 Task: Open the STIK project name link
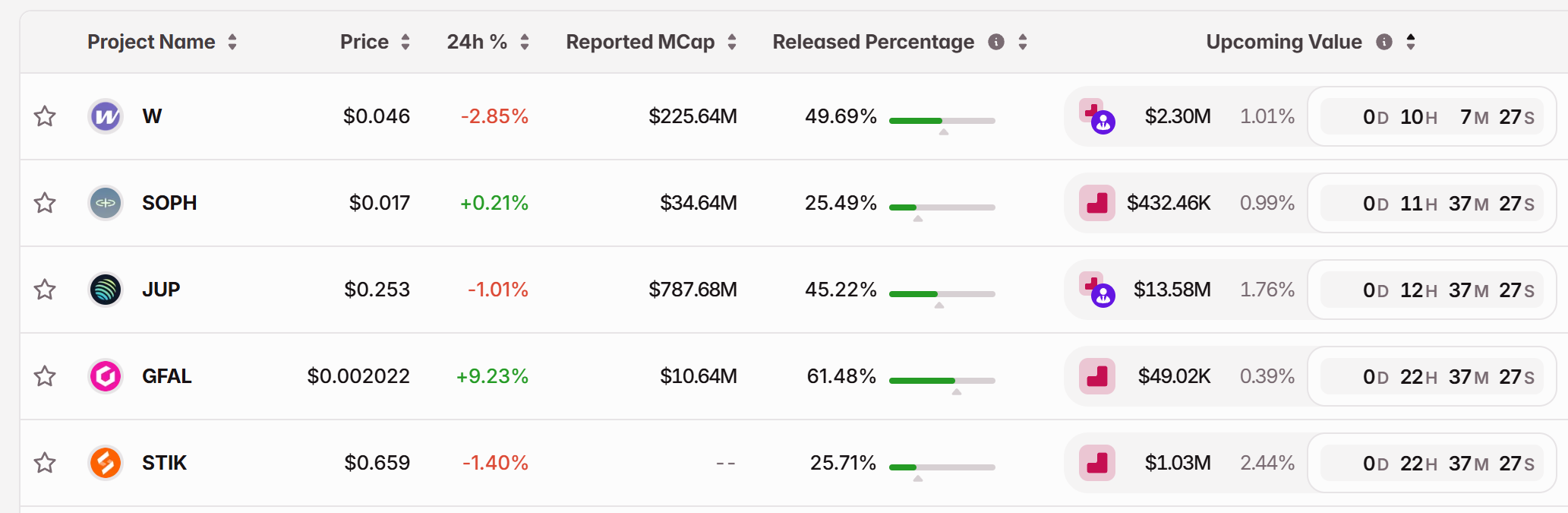point(164,464)
